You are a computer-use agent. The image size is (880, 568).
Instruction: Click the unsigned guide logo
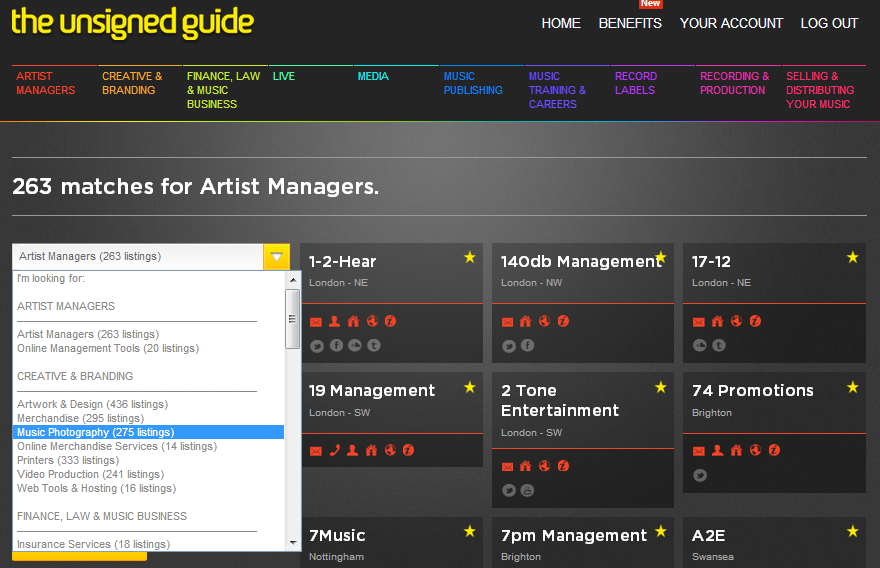(x=132, y=23)
